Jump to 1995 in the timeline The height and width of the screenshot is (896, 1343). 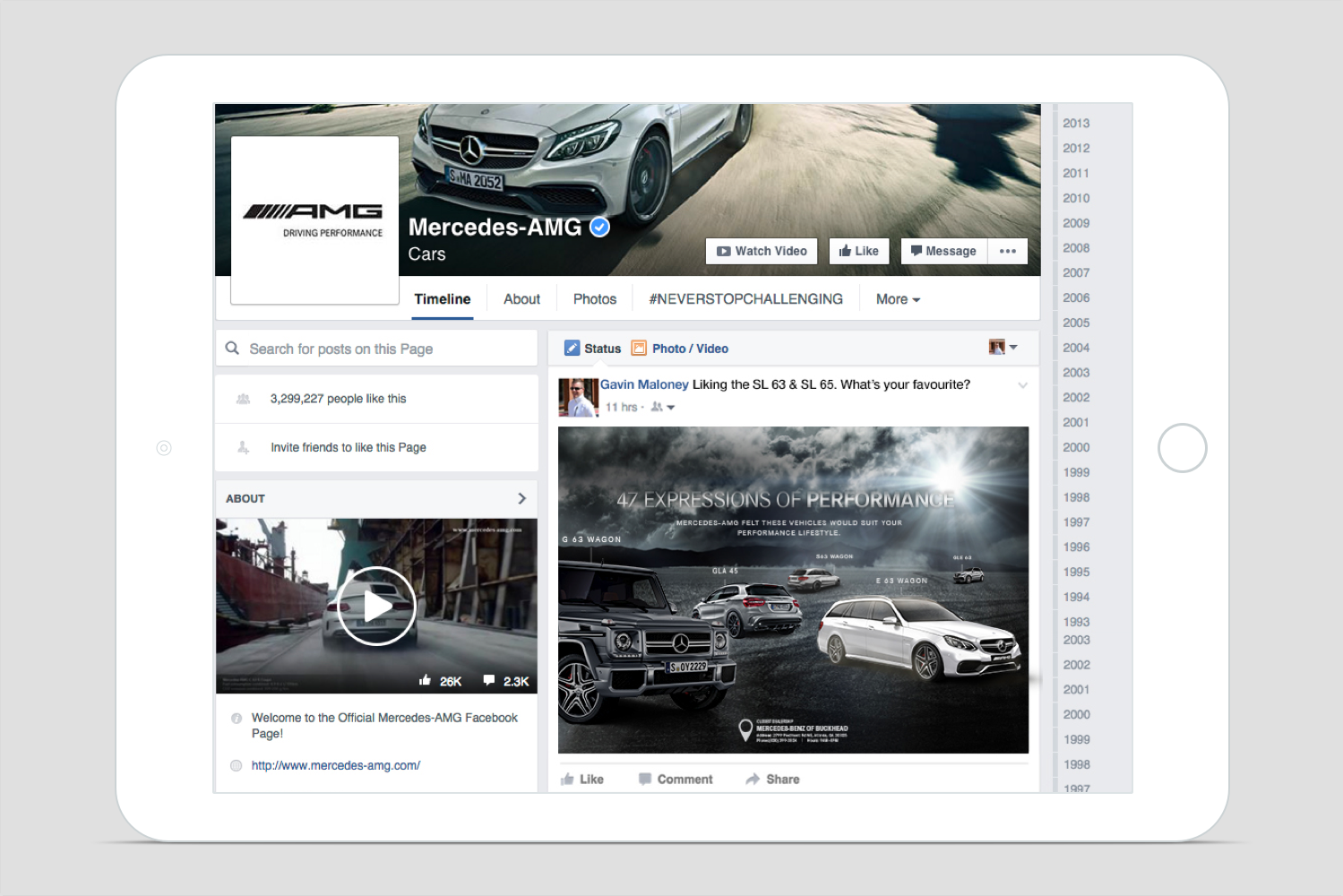tap(1076, 572)
